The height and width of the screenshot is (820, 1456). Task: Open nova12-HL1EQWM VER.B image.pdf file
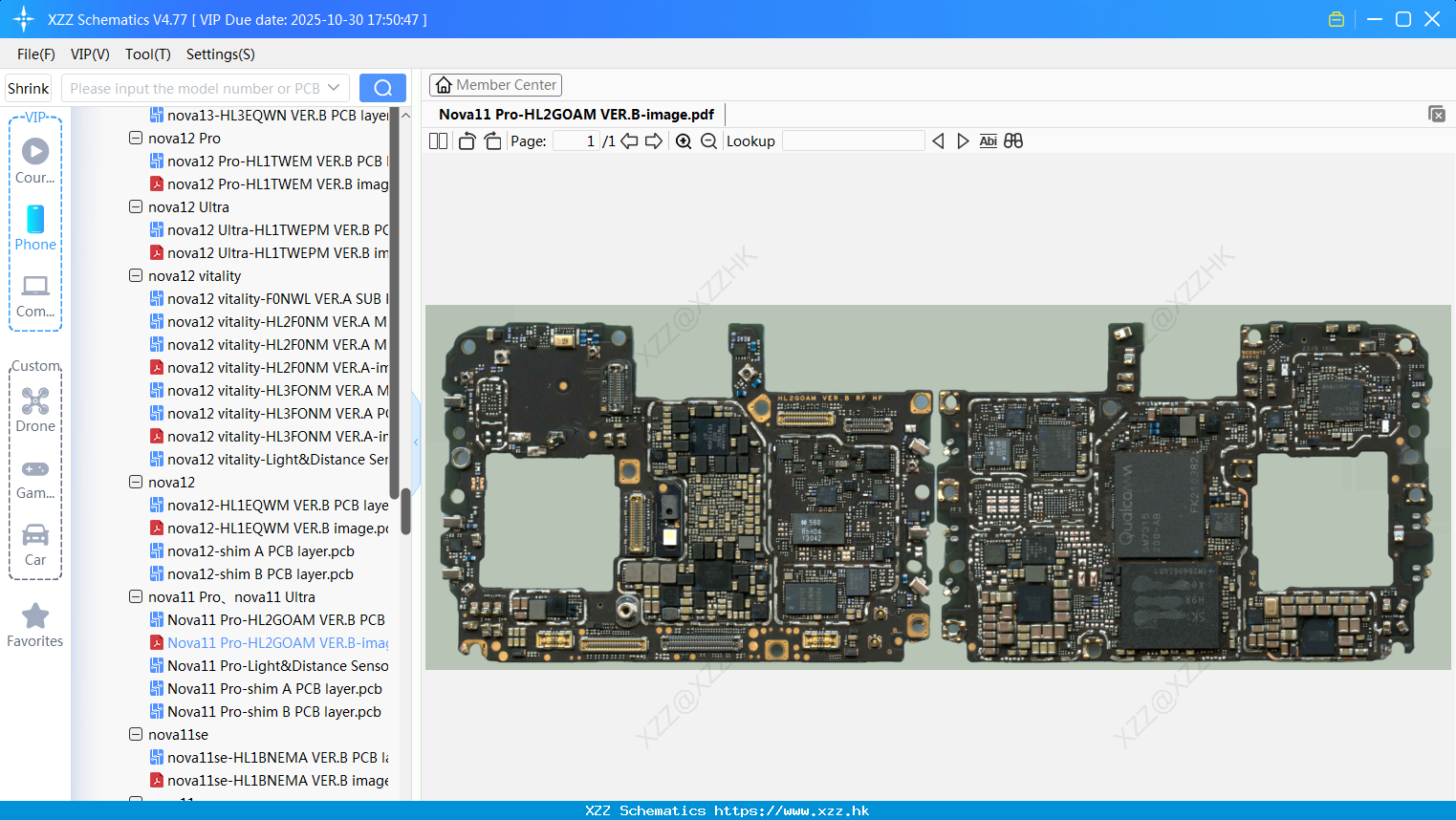[269, 528]
